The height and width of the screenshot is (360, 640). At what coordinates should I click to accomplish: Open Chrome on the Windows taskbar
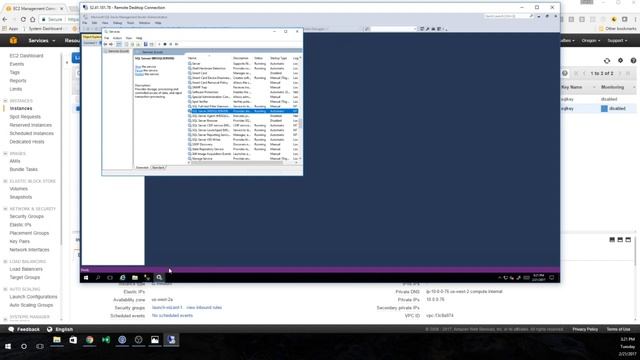point(89,340)
